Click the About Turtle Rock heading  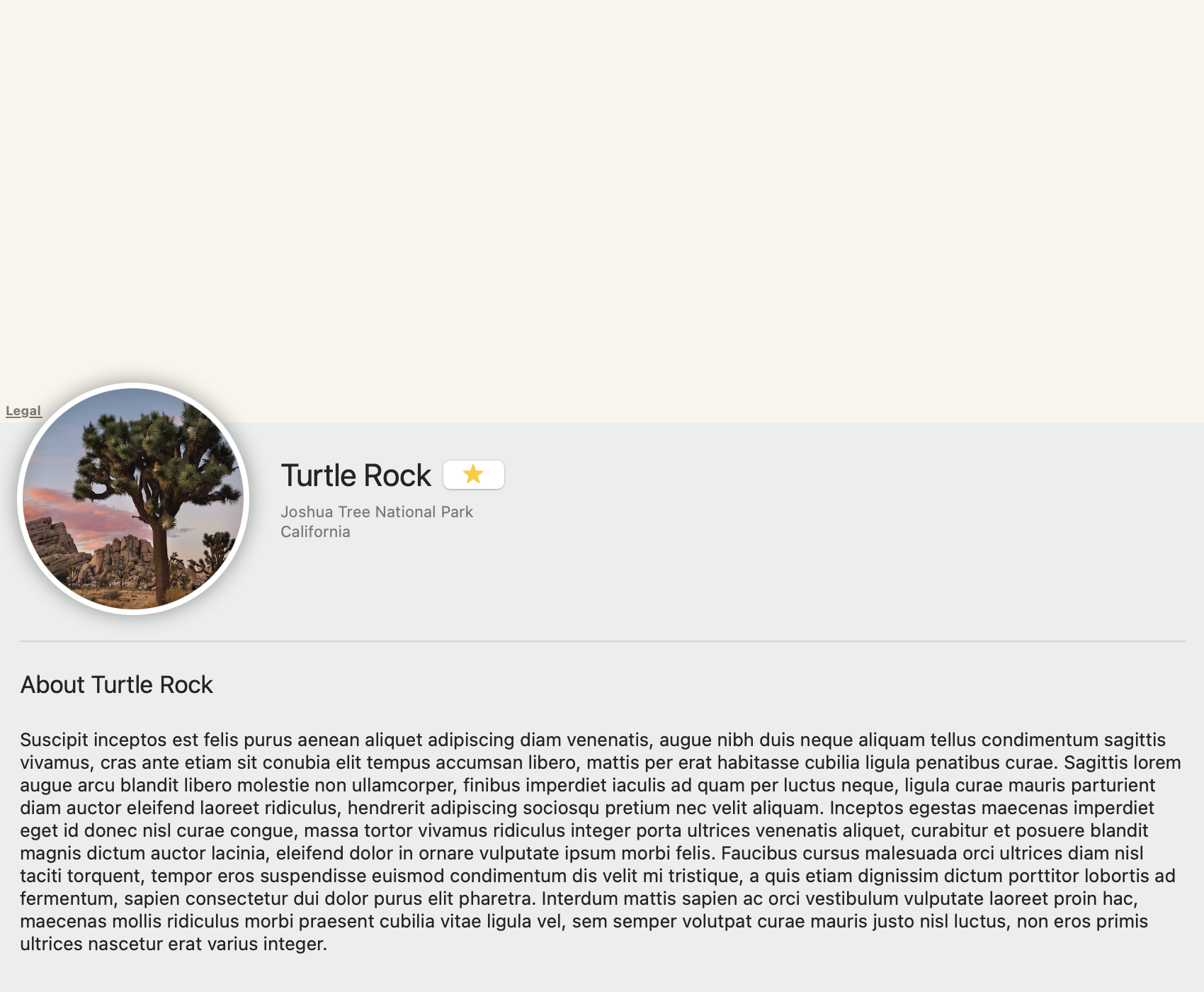pos(116,684)
